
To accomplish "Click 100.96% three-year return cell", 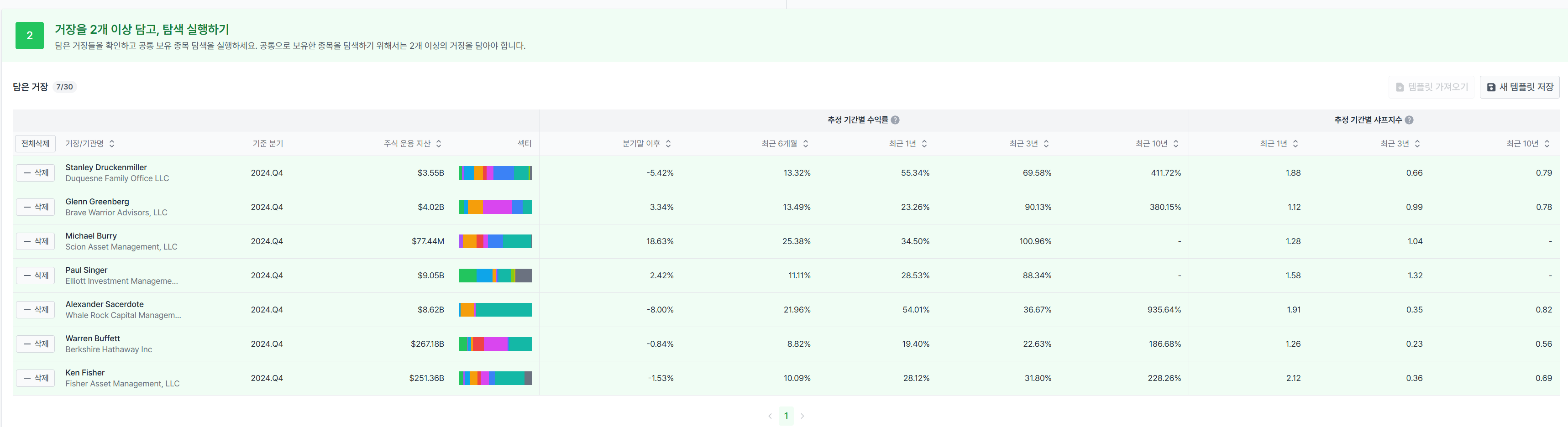I will (1035, 241).
